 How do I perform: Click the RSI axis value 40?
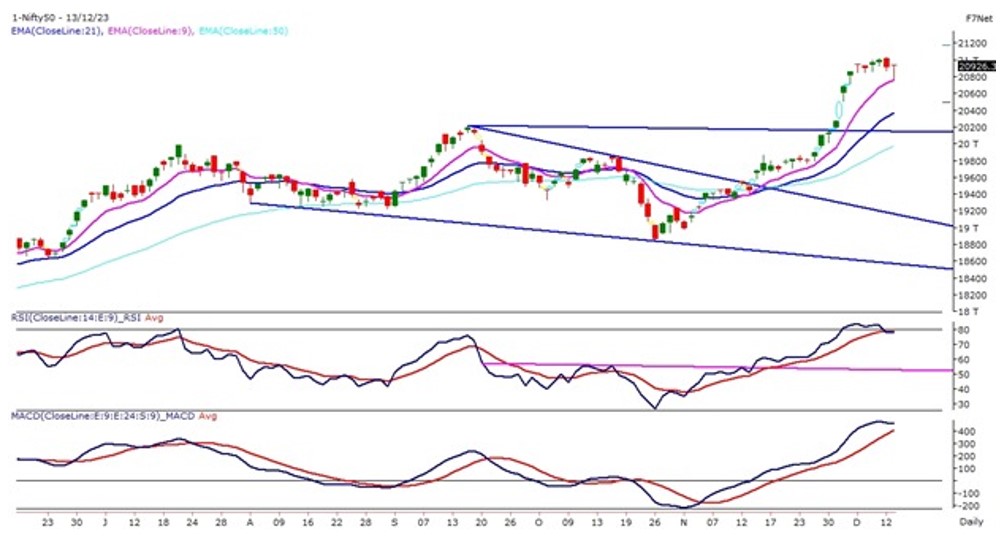(963, 390)
